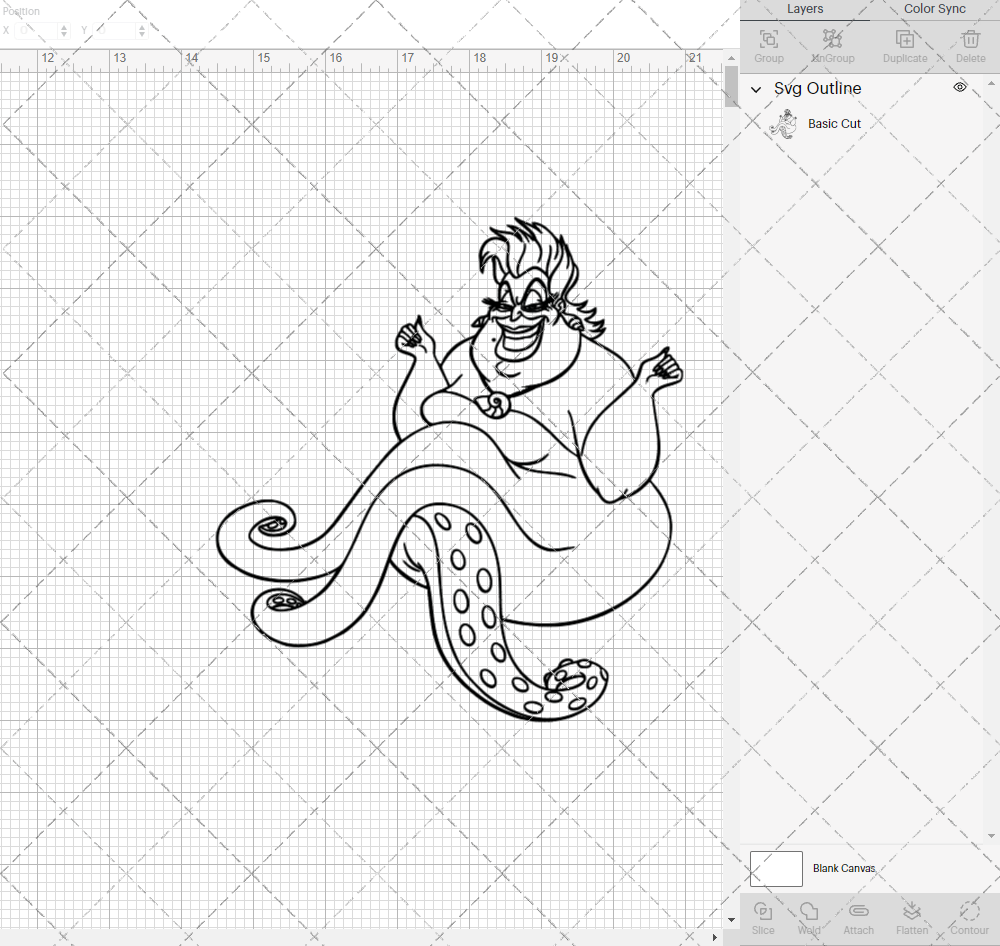Click the Contour icon
Image resolution: width=1000 pixels, height=946 pixels.
point(969,911)
